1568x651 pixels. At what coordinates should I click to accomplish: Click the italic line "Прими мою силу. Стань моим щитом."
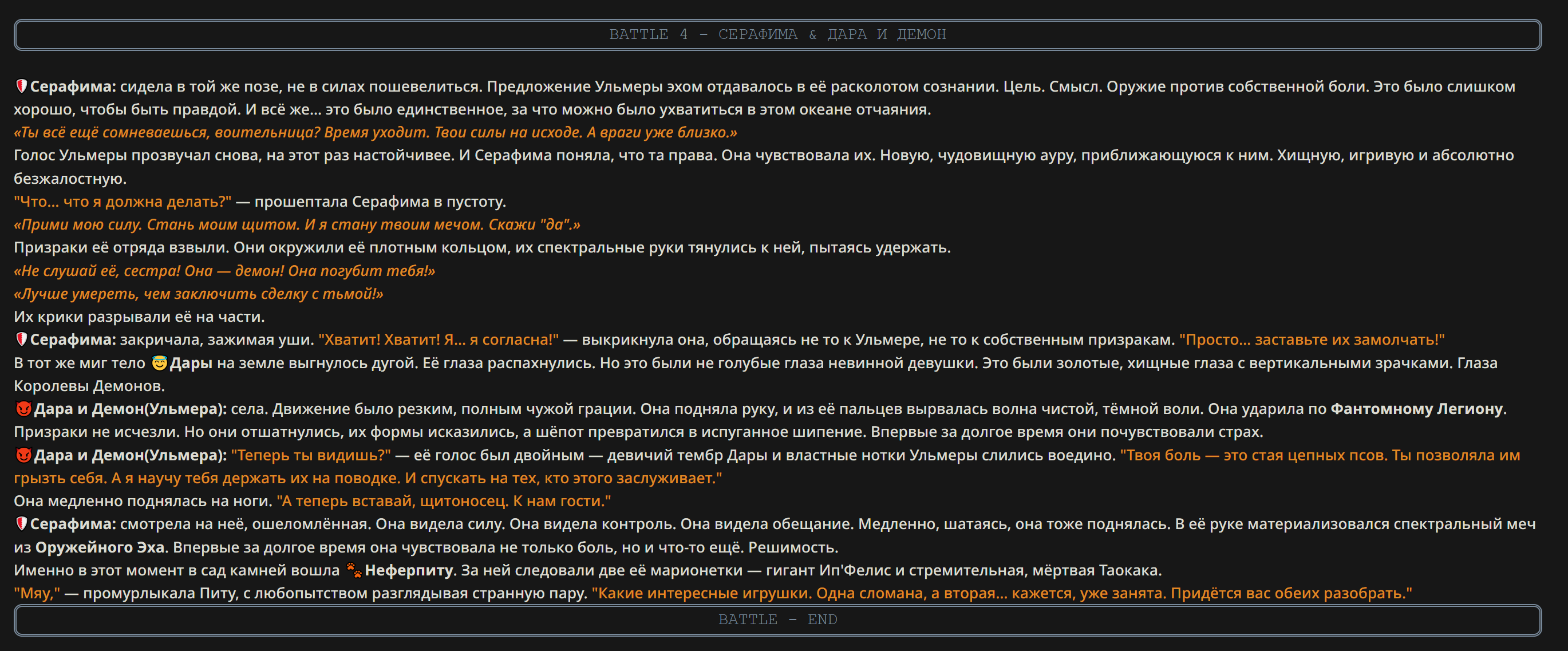click(157, 224)
